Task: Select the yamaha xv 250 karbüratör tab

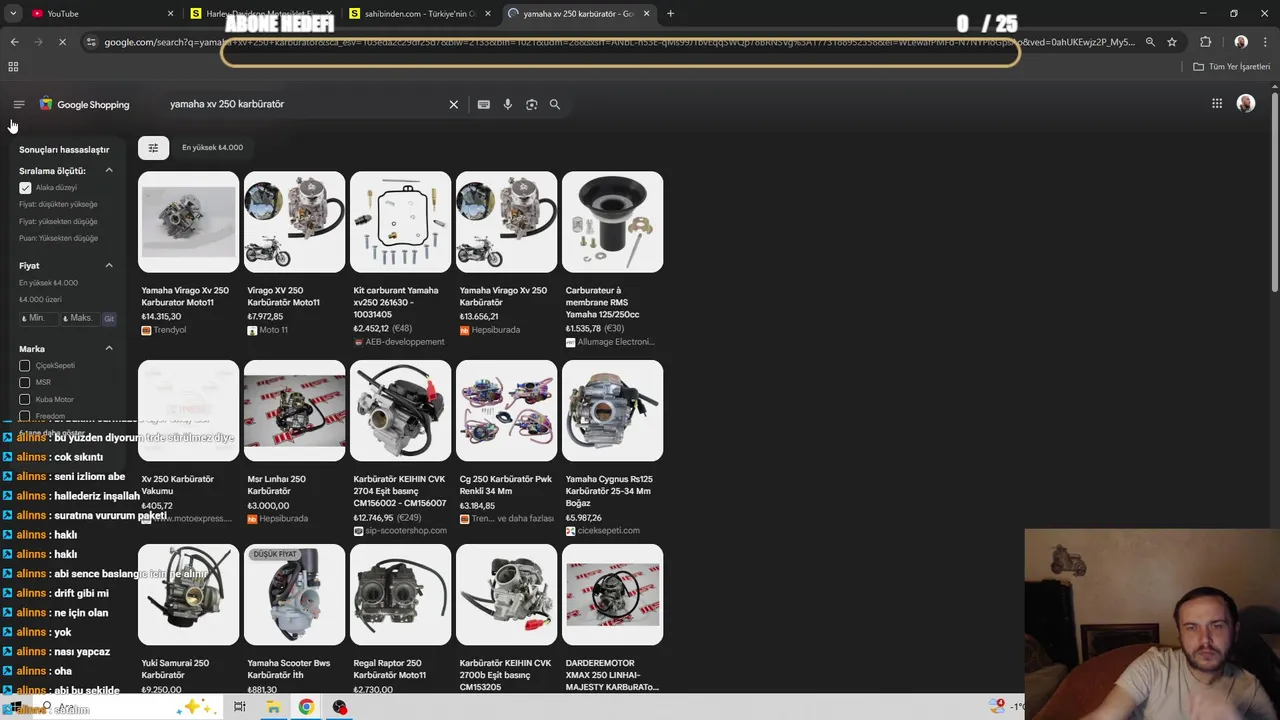Action: (578, 14)
